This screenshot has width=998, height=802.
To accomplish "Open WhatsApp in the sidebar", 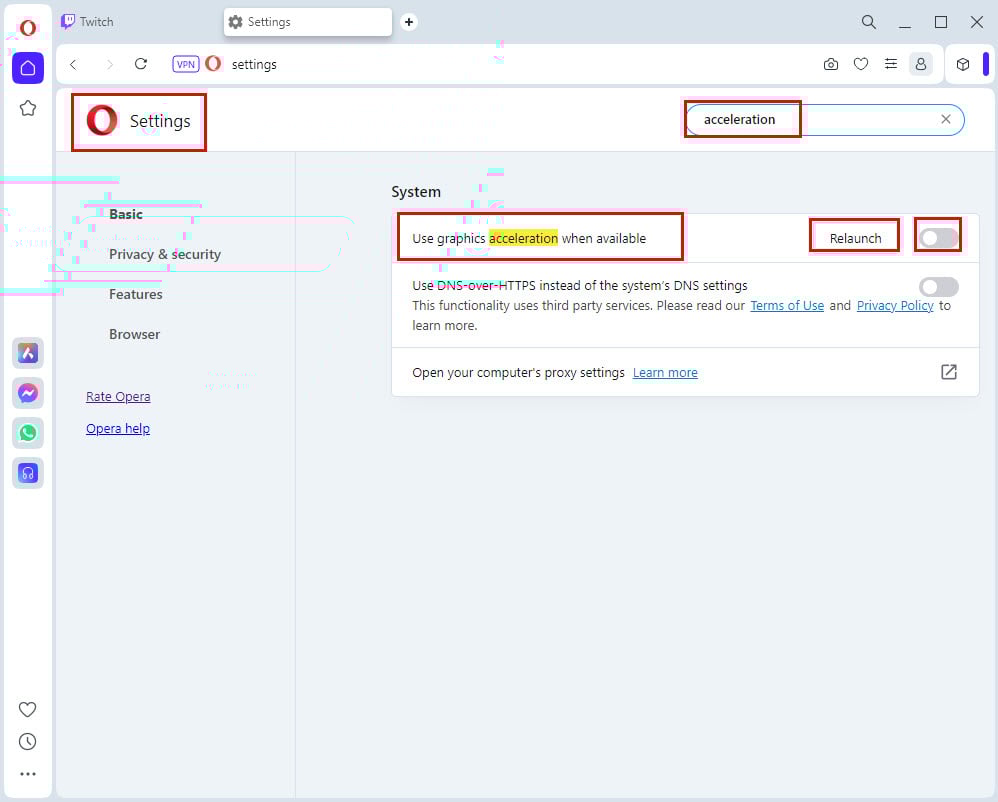I will [28, 433].
